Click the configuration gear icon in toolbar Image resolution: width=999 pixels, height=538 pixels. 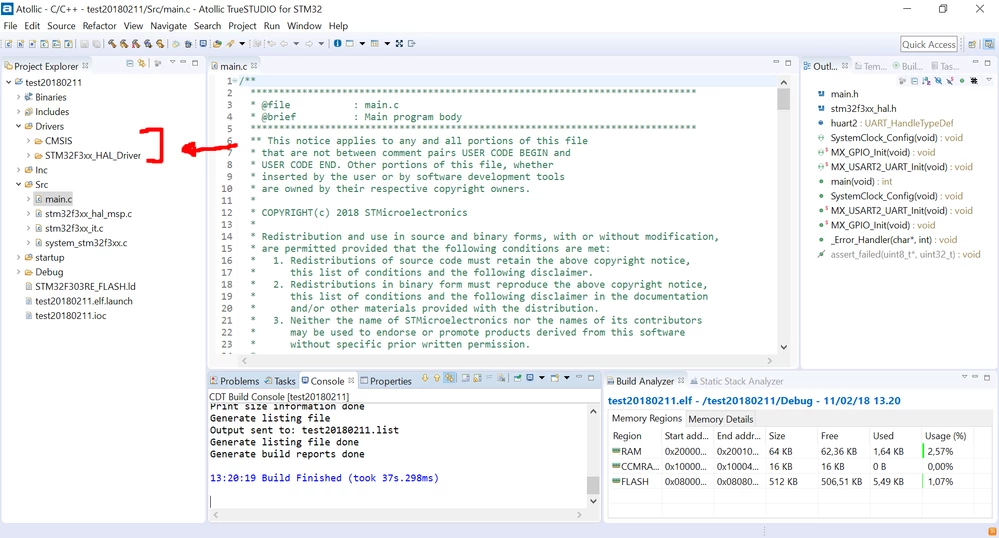(x=176, y=43)
